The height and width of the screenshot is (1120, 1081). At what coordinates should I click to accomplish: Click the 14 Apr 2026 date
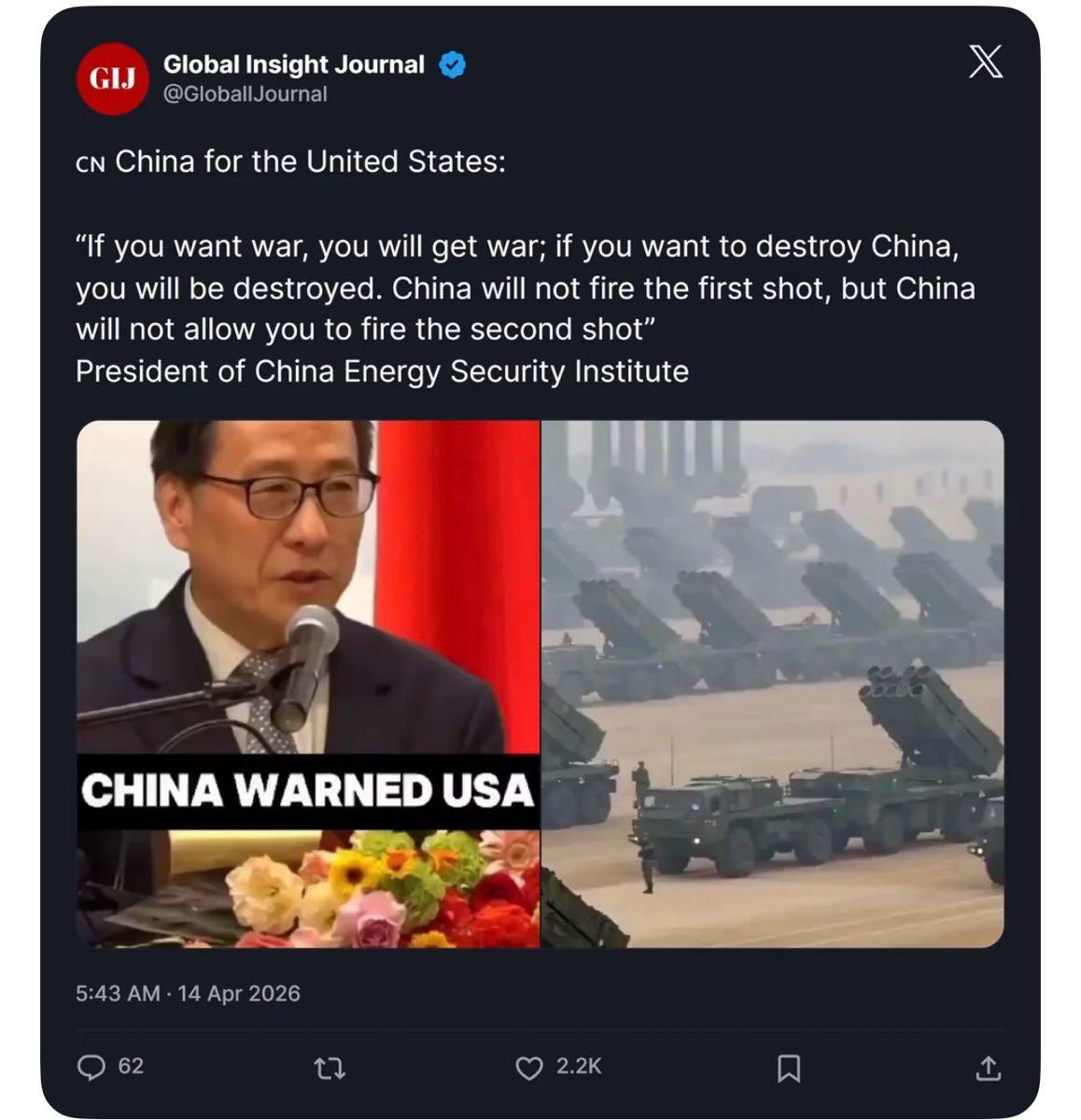(239, 993)
